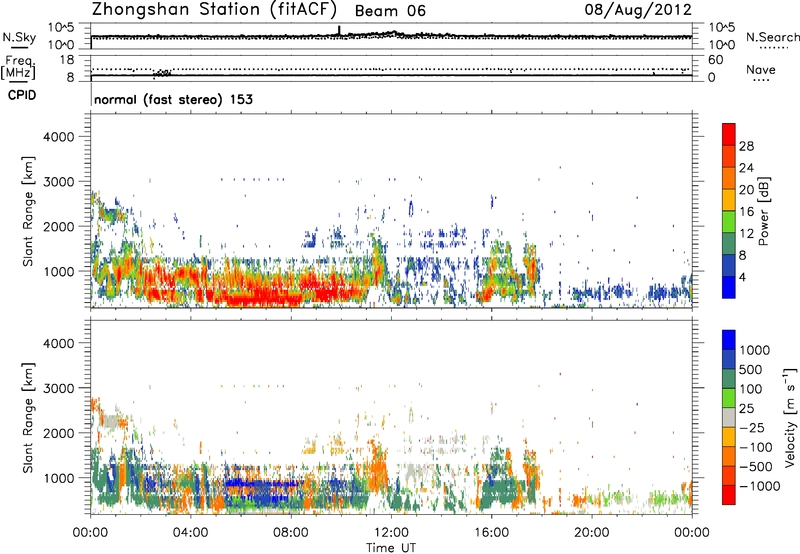Click the 'CPID' label
Viewport: 800px width, 554px height.
click(22, 95)
